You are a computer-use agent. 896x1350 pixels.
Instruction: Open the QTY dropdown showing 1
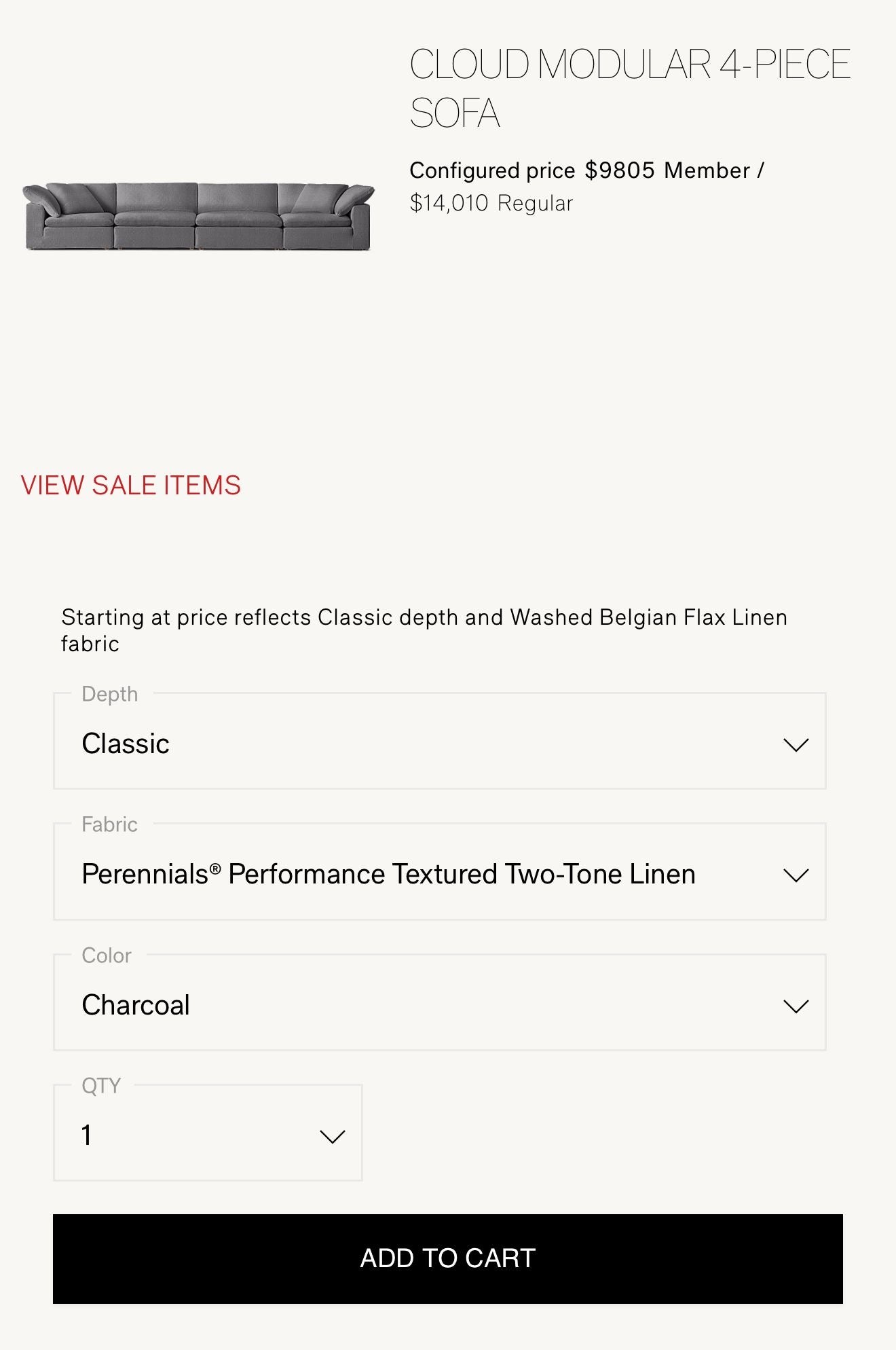tap(208, 1133)
